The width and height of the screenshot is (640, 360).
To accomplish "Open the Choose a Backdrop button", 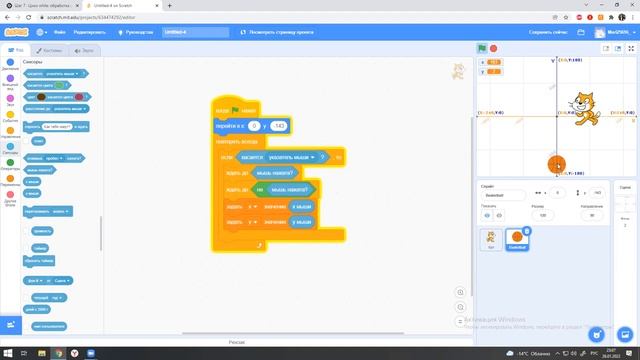I will tap(625, 335).
